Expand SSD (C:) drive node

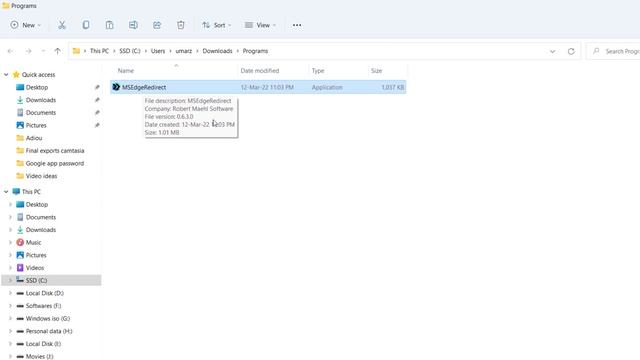pyautogui.click(x=10, y=280)
